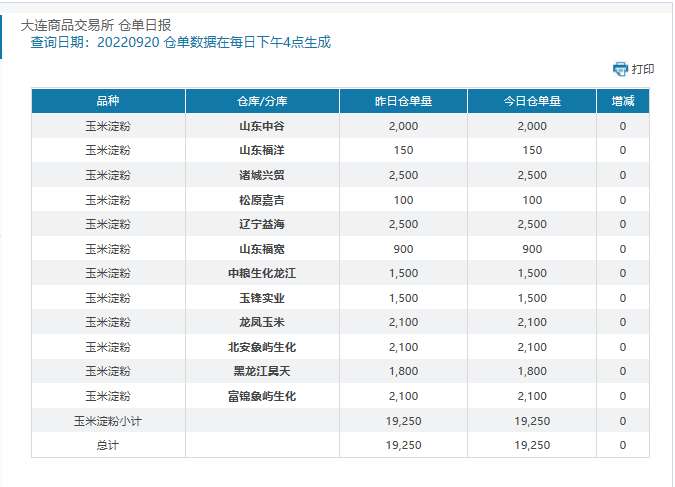Image resolution: width=675 pixels, height=487 pixels.
Task: Click the 大连商品交易所 仓单日报 title
Action: click(96, 25)
